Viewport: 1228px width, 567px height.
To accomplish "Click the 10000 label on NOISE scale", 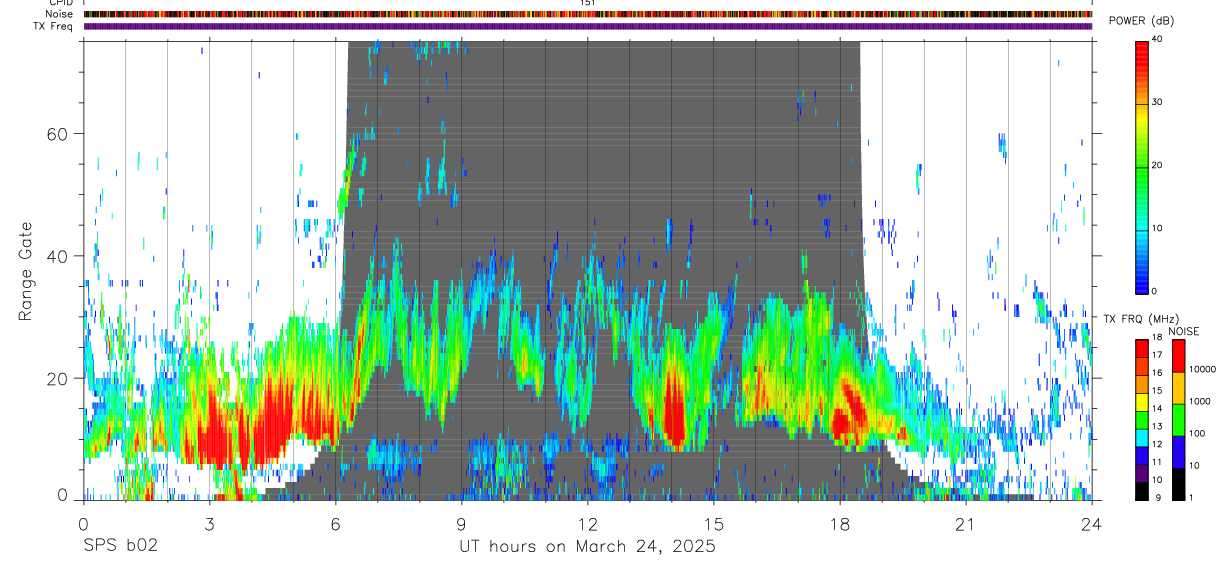I will (x=1203, y=370).
